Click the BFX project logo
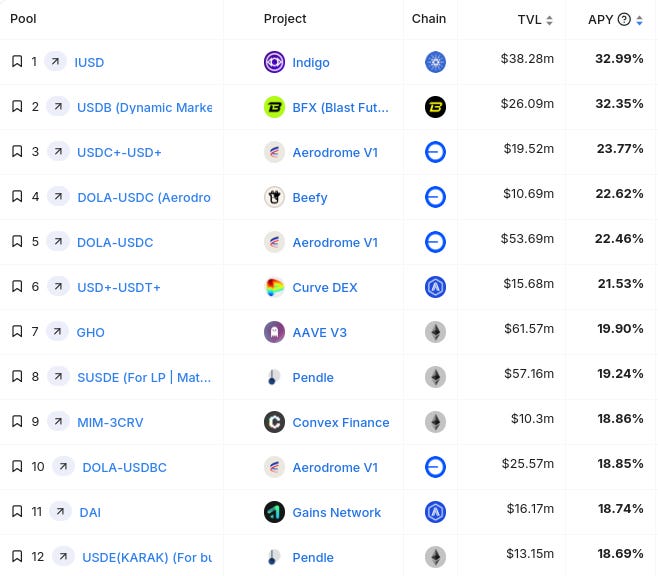Screen dimensions: 658x576 pyautogui.click(x=274, y=107)
